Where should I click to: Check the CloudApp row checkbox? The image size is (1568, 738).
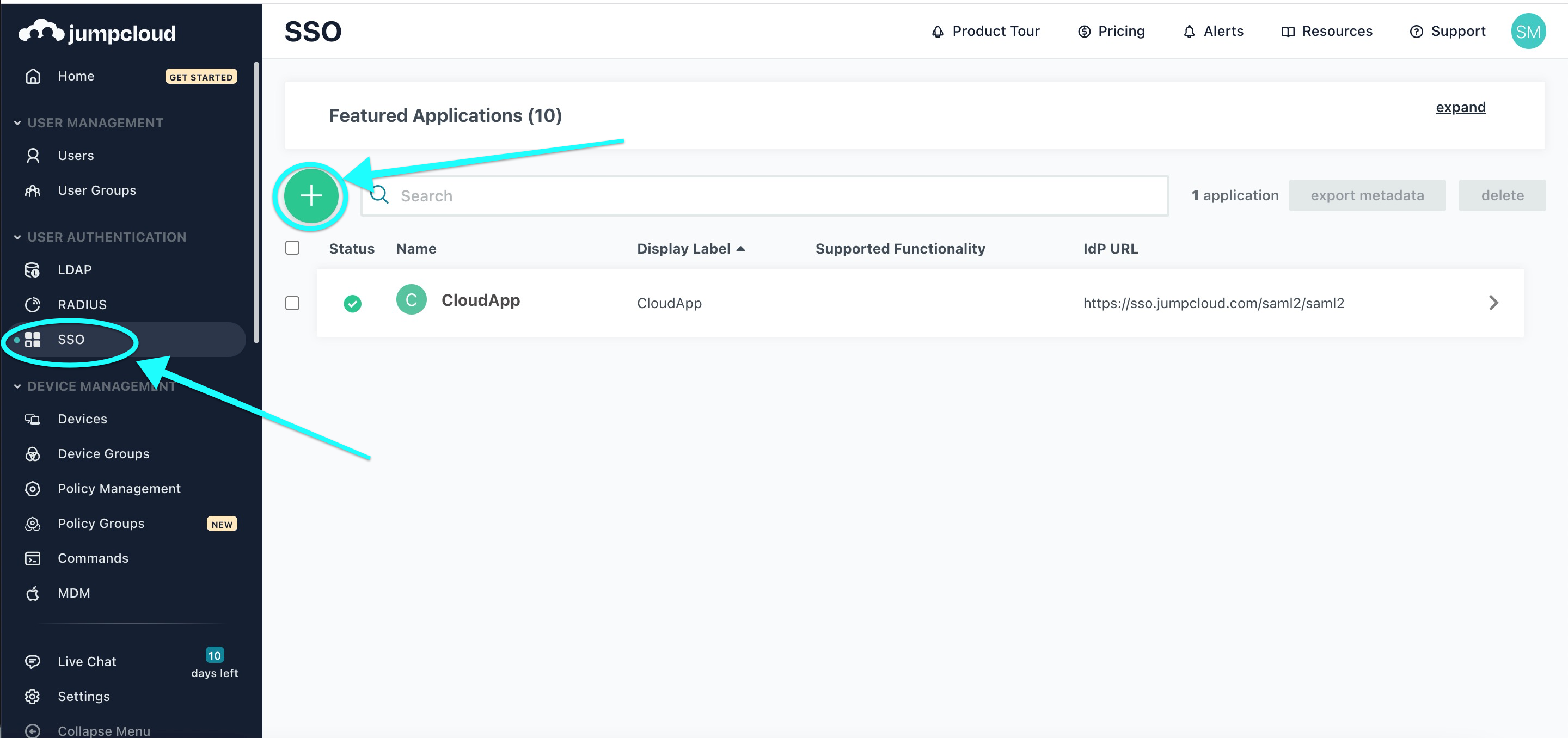pyautogui.click(x=292, y=303)
